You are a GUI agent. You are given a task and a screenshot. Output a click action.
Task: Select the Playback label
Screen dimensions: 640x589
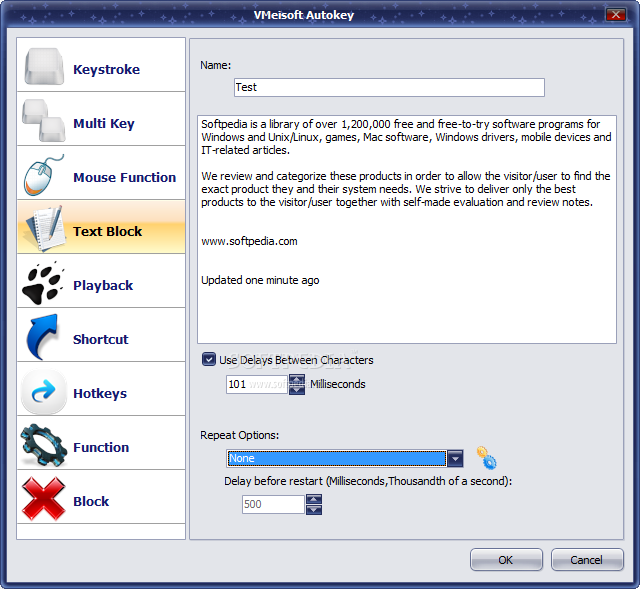(103, 285)
